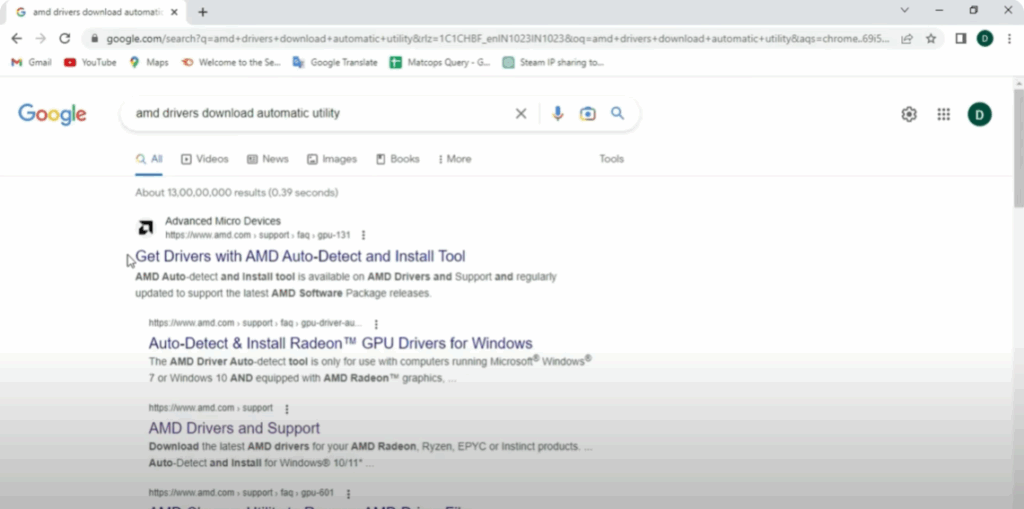Image resolution: width=1024 pixels, height=509 pixels.
Task: Open the Google apps grid
Action: tap(944, 114)
